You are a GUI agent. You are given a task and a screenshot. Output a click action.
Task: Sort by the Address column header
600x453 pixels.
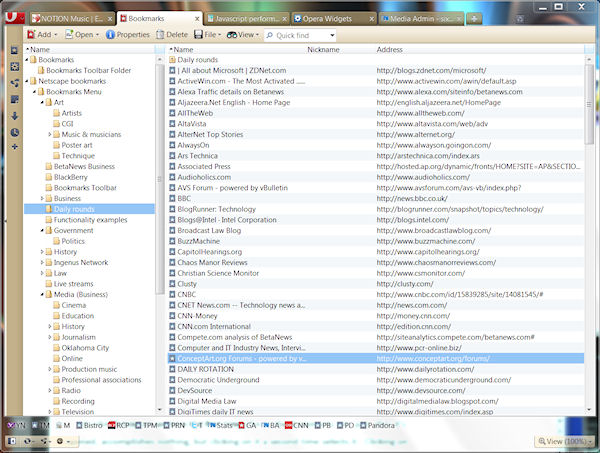(x=389, y=50)
